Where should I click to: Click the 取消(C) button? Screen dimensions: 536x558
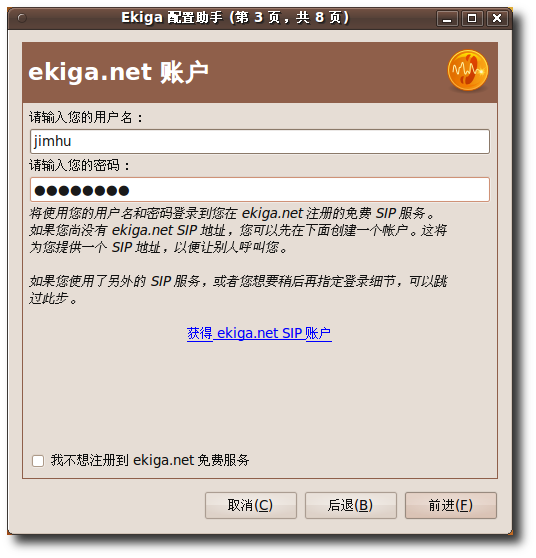point(251,505)
